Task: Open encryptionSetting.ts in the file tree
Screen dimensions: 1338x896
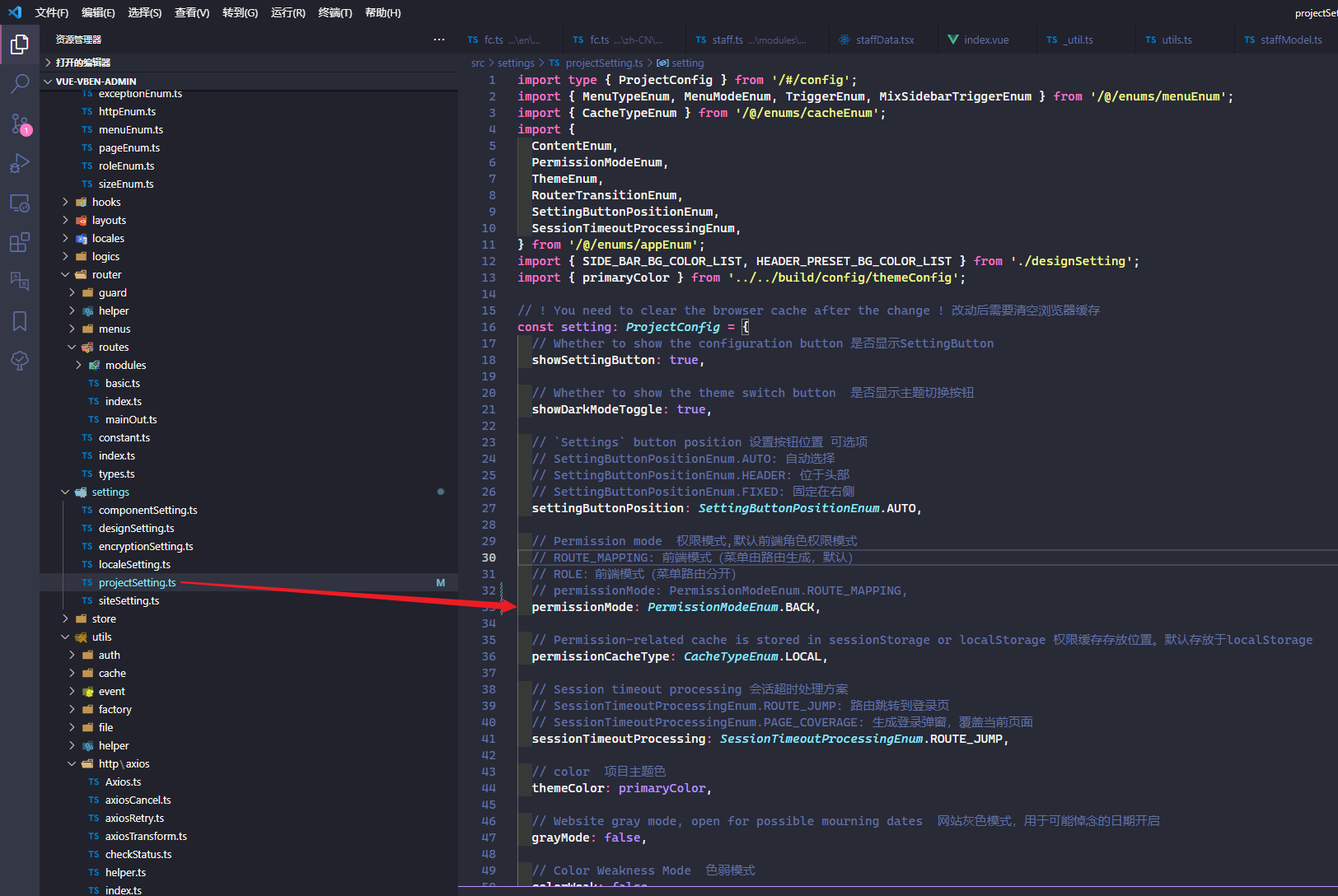Action: point(249,546)
